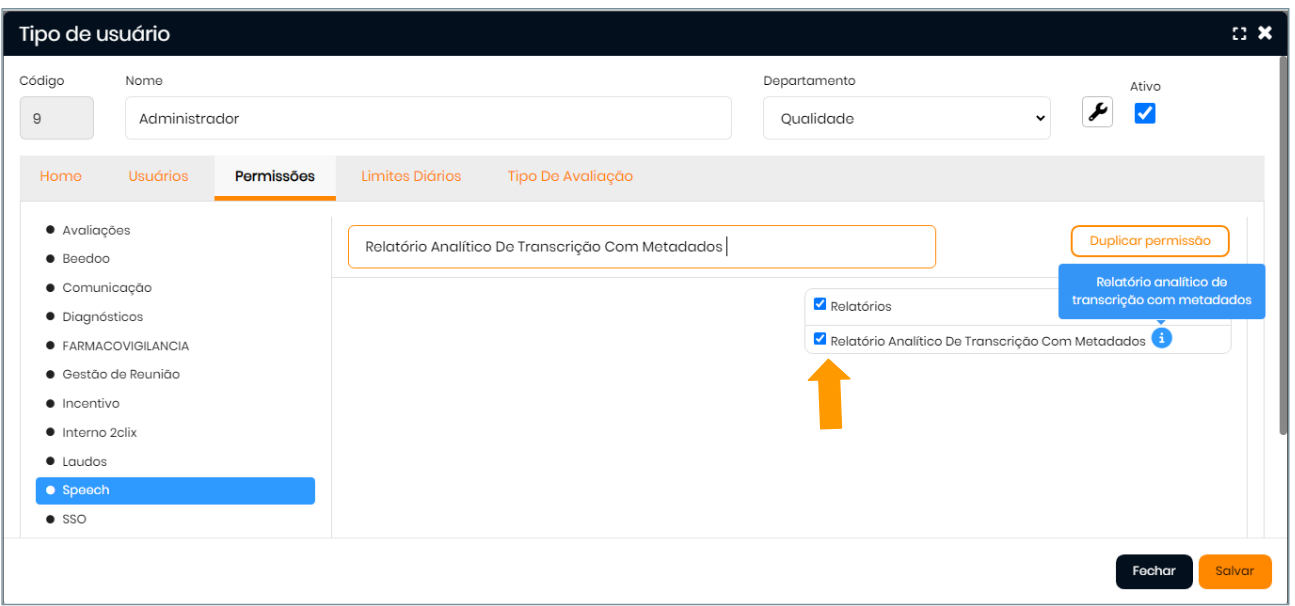Select Avaliações in the permissions list

96,230
